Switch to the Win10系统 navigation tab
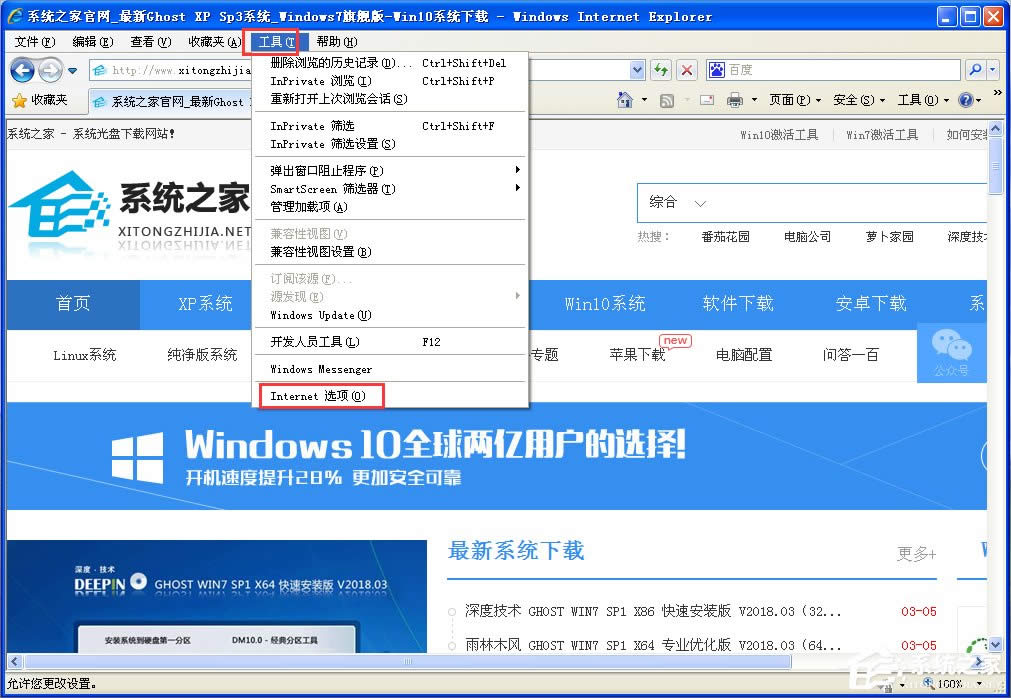 pyautogui.click(x=604, y=303)
